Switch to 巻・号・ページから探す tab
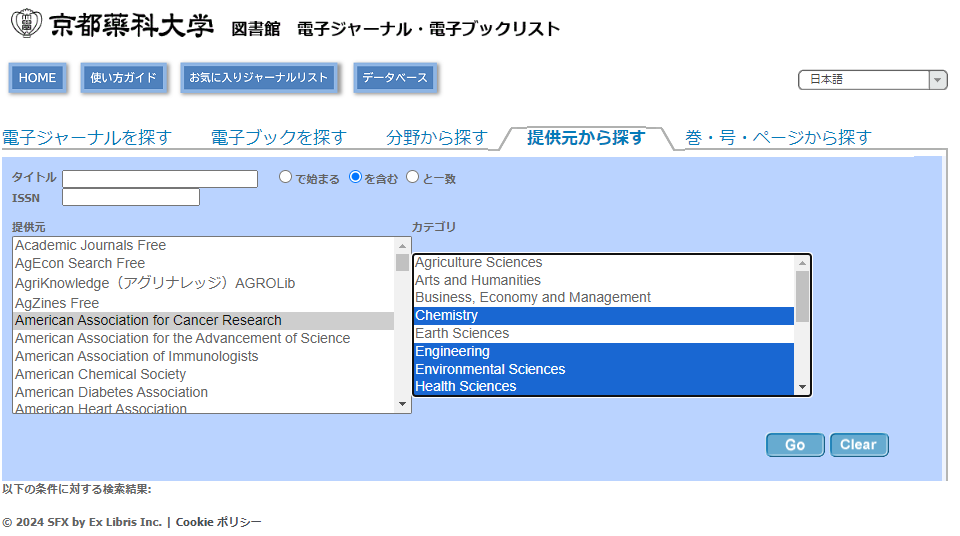960x536 pixels. pos(778,137)
